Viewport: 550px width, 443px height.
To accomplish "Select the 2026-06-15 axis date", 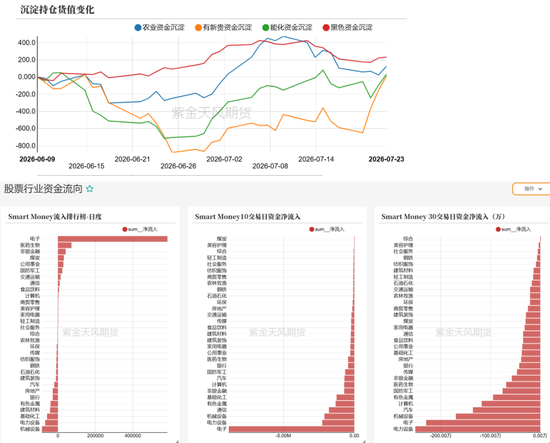I will click(86, 166).
